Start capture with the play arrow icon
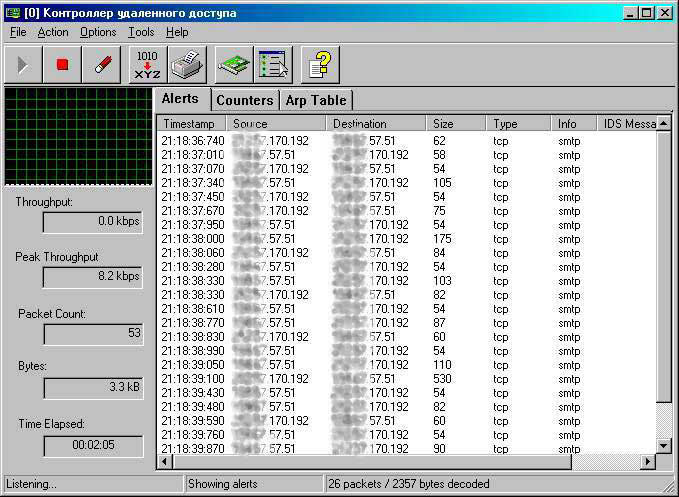Viewport: 679px width, 497px height. pyautogui.click(x=23, y=65)
